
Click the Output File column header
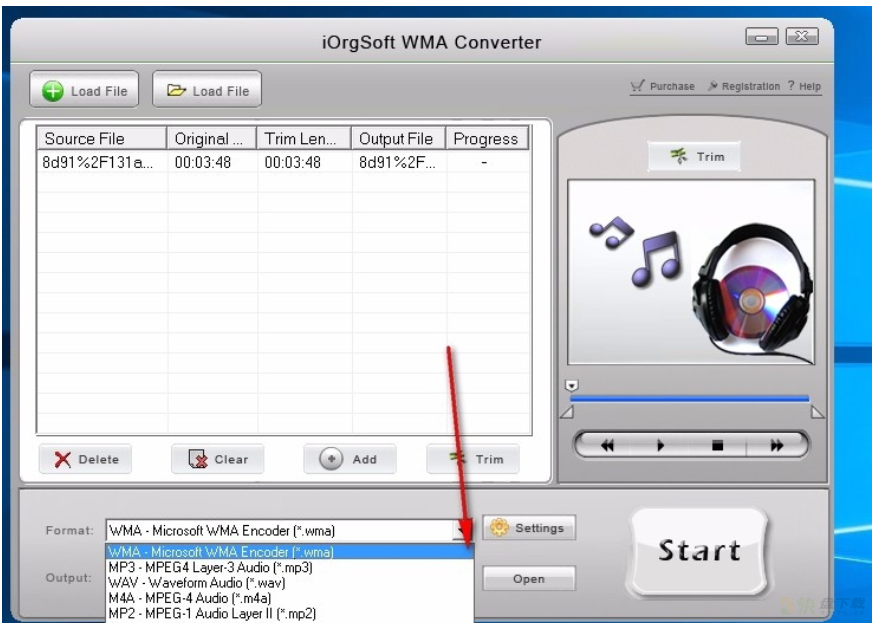click(x=399, y=139)
